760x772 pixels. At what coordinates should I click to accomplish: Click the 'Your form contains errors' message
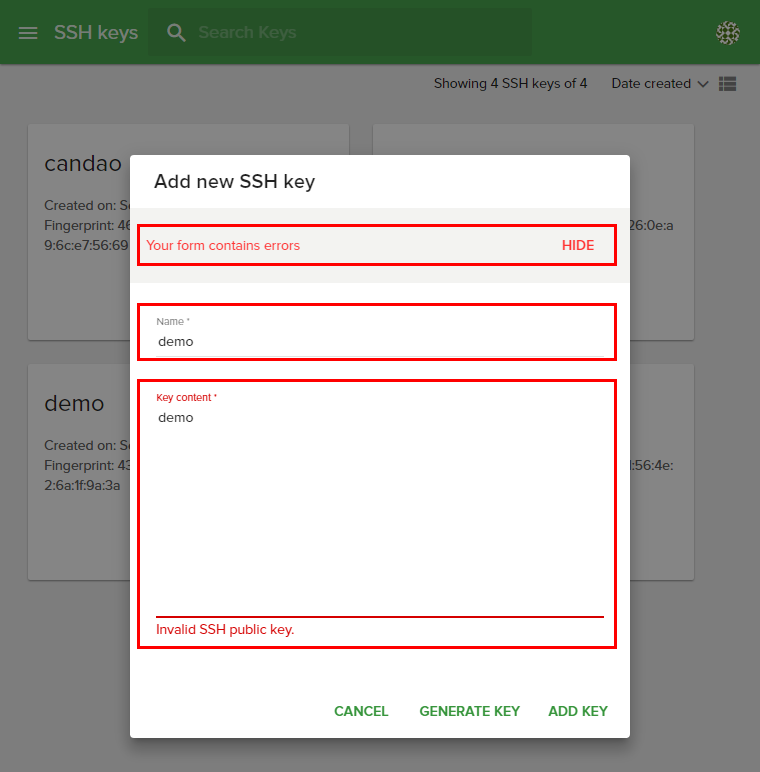coord(223,245)
